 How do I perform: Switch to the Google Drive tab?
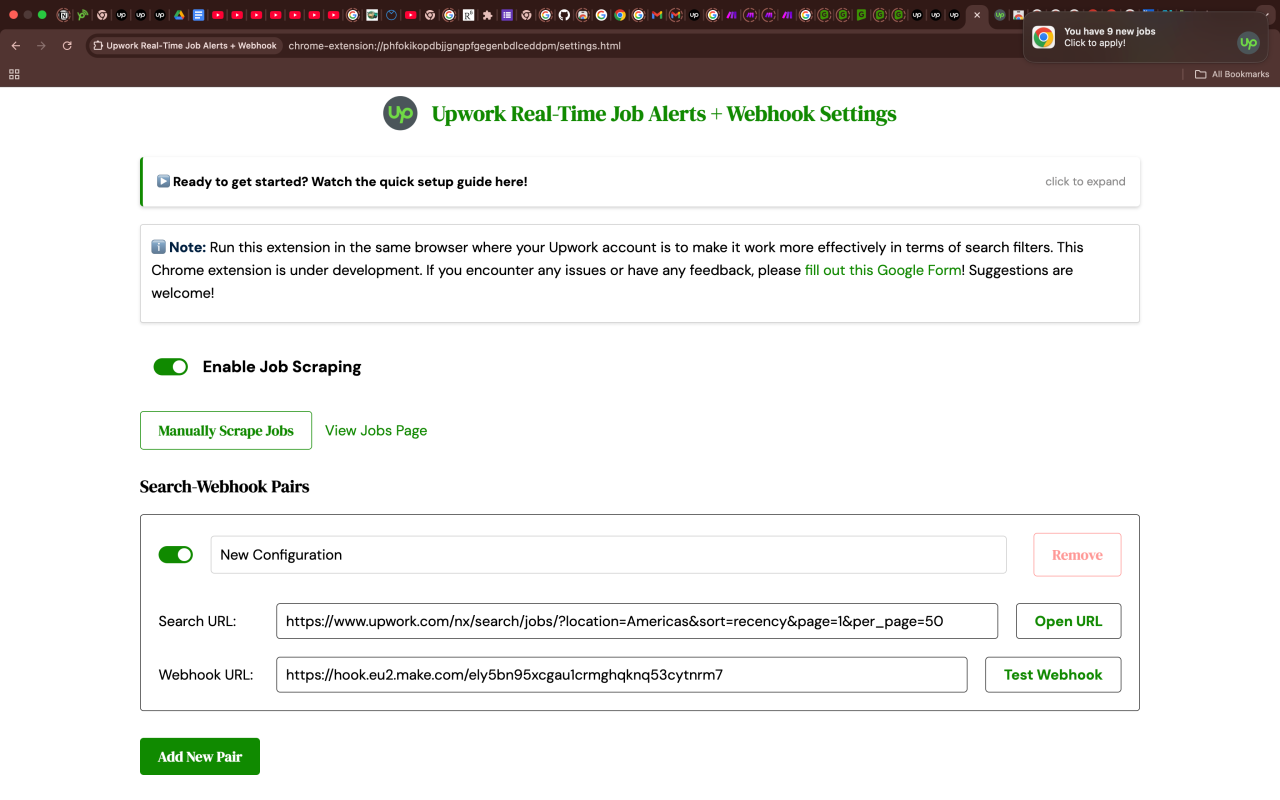point(179,15)
